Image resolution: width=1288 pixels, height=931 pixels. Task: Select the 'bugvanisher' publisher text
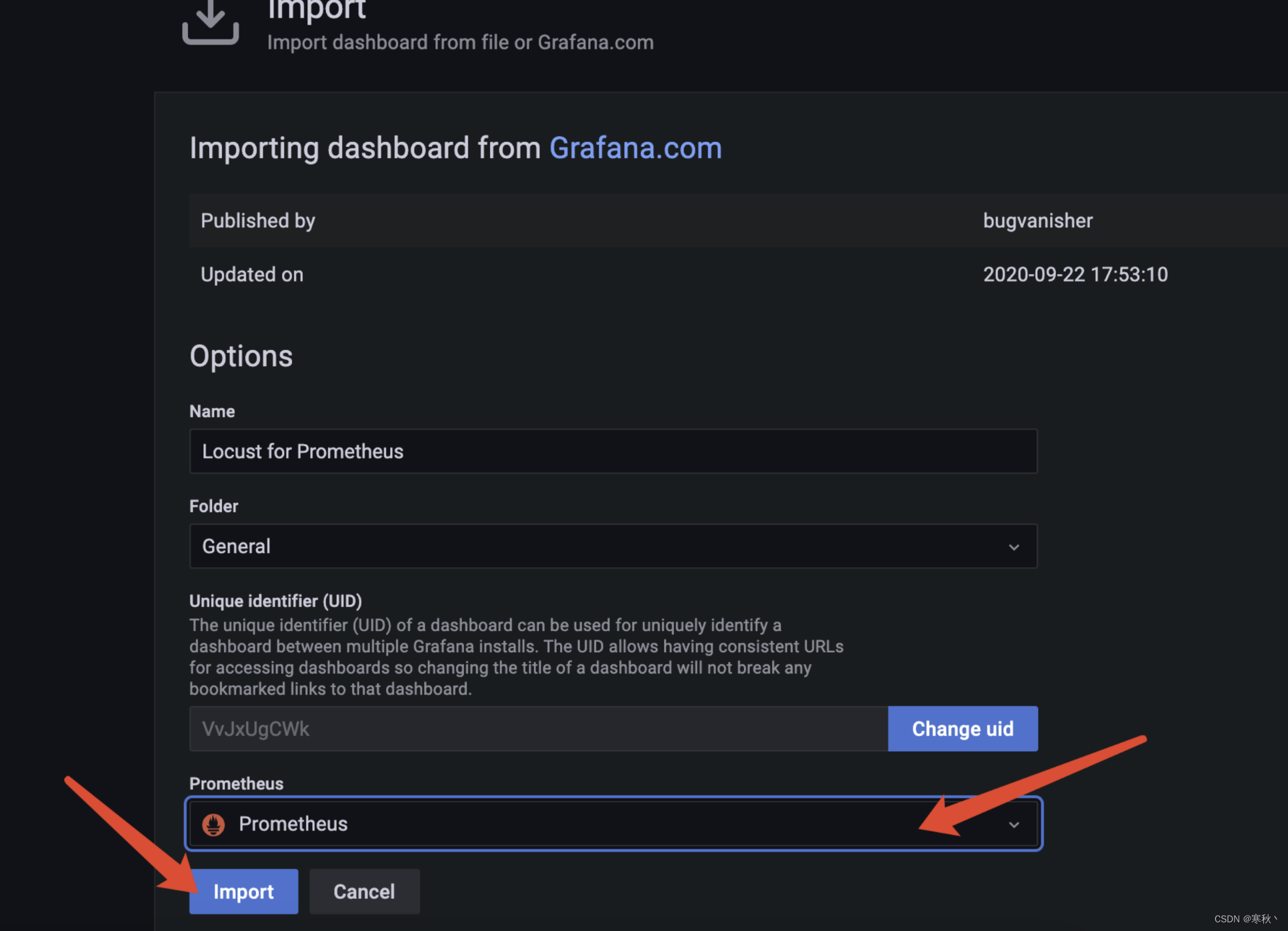tap(1038, 221)
